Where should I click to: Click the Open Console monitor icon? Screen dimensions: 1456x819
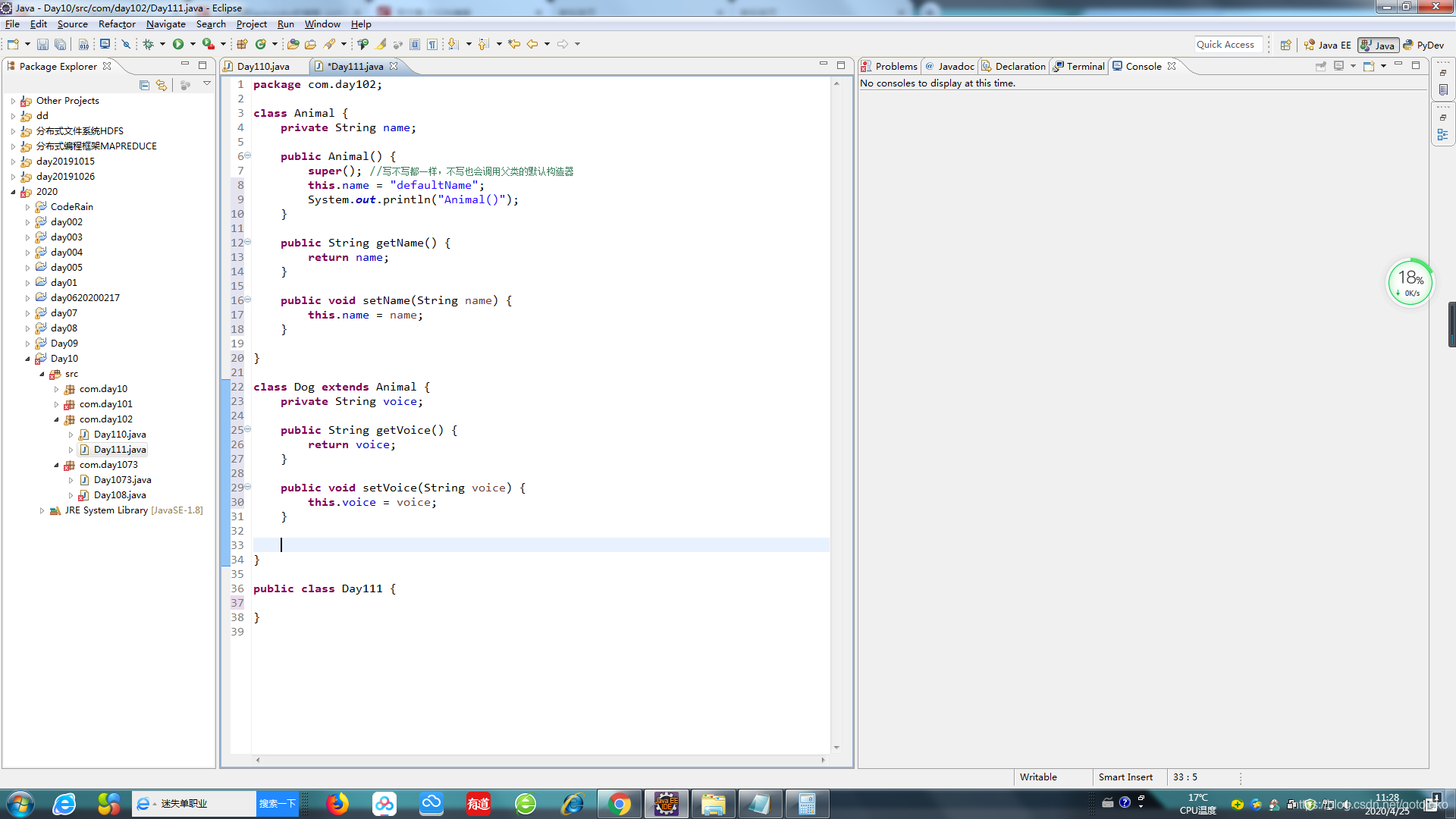coord(105,45)
